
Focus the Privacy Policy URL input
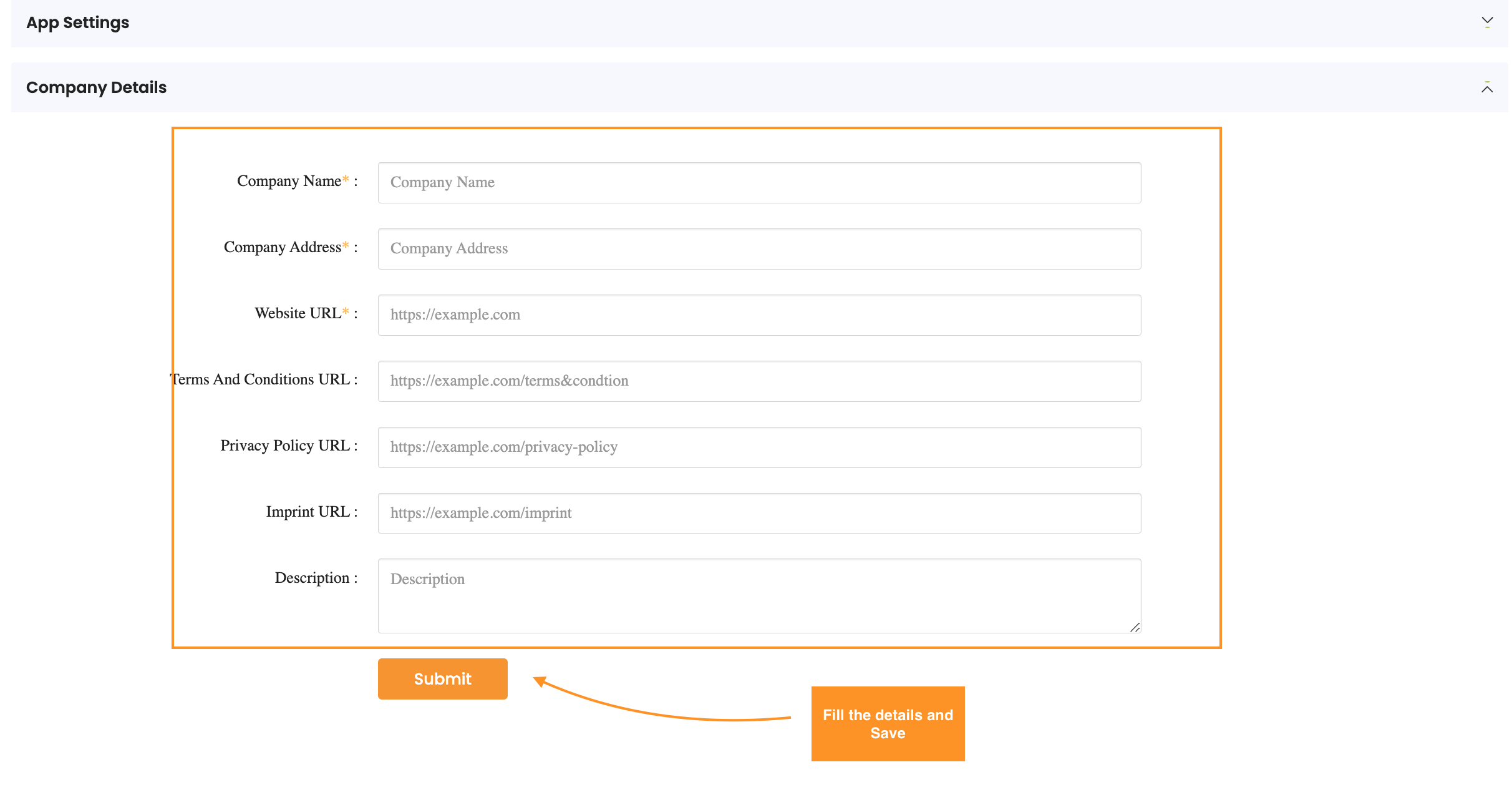click(759, 447)
